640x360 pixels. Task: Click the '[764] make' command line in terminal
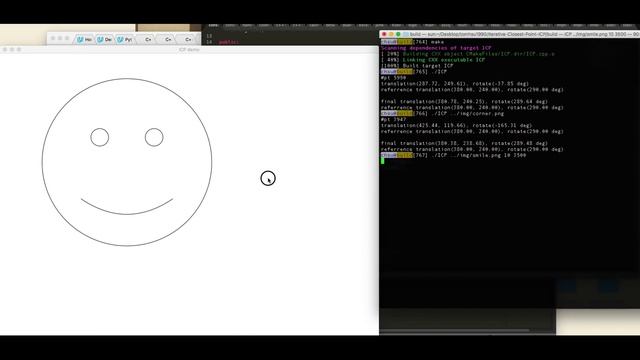pos(412,42)
